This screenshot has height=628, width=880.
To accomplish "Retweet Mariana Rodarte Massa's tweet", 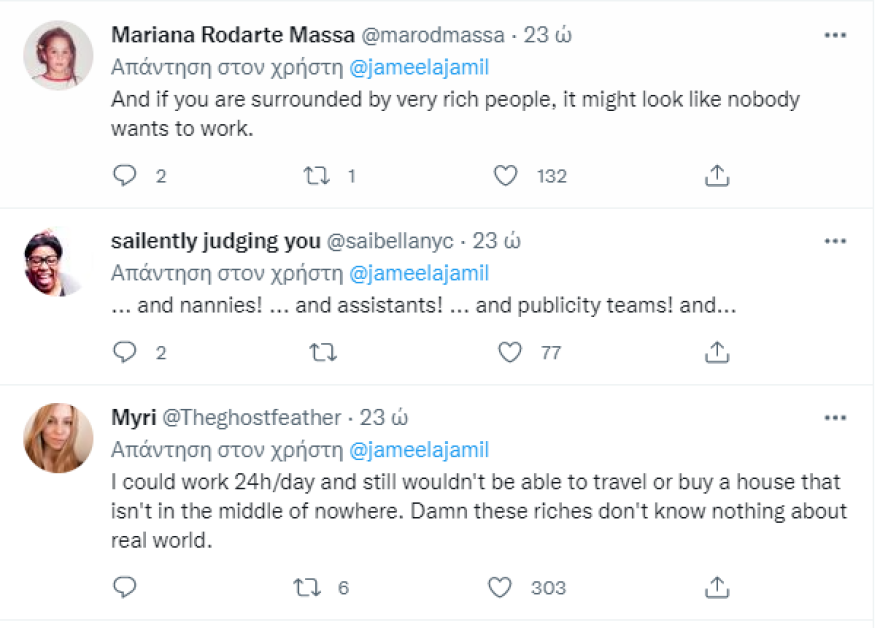I will click(x=317, y=176).
